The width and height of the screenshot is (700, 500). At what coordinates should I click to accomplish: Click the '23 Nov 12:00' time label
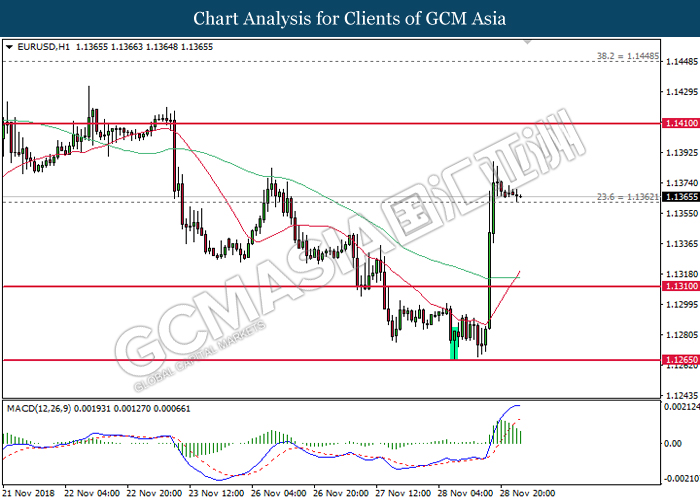click(217, 493)
